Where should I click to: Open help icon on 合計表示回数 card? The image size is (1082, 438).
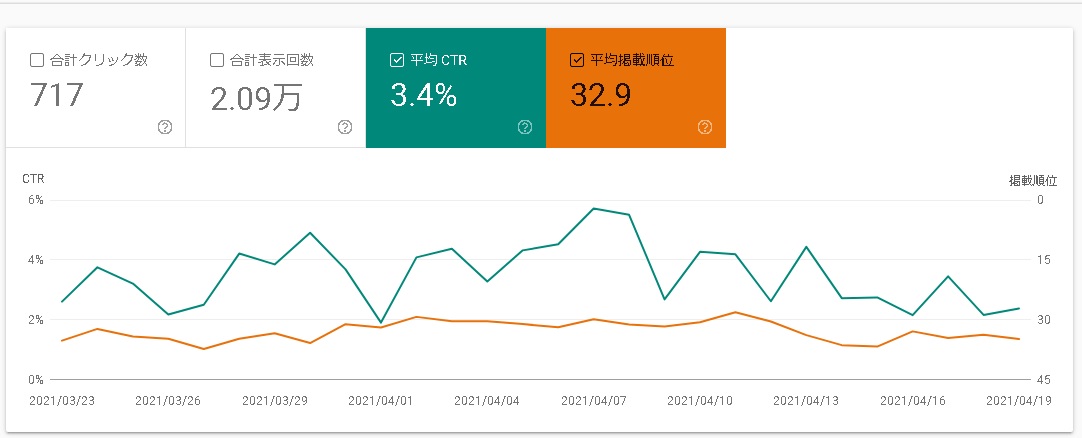pos(345,127)
